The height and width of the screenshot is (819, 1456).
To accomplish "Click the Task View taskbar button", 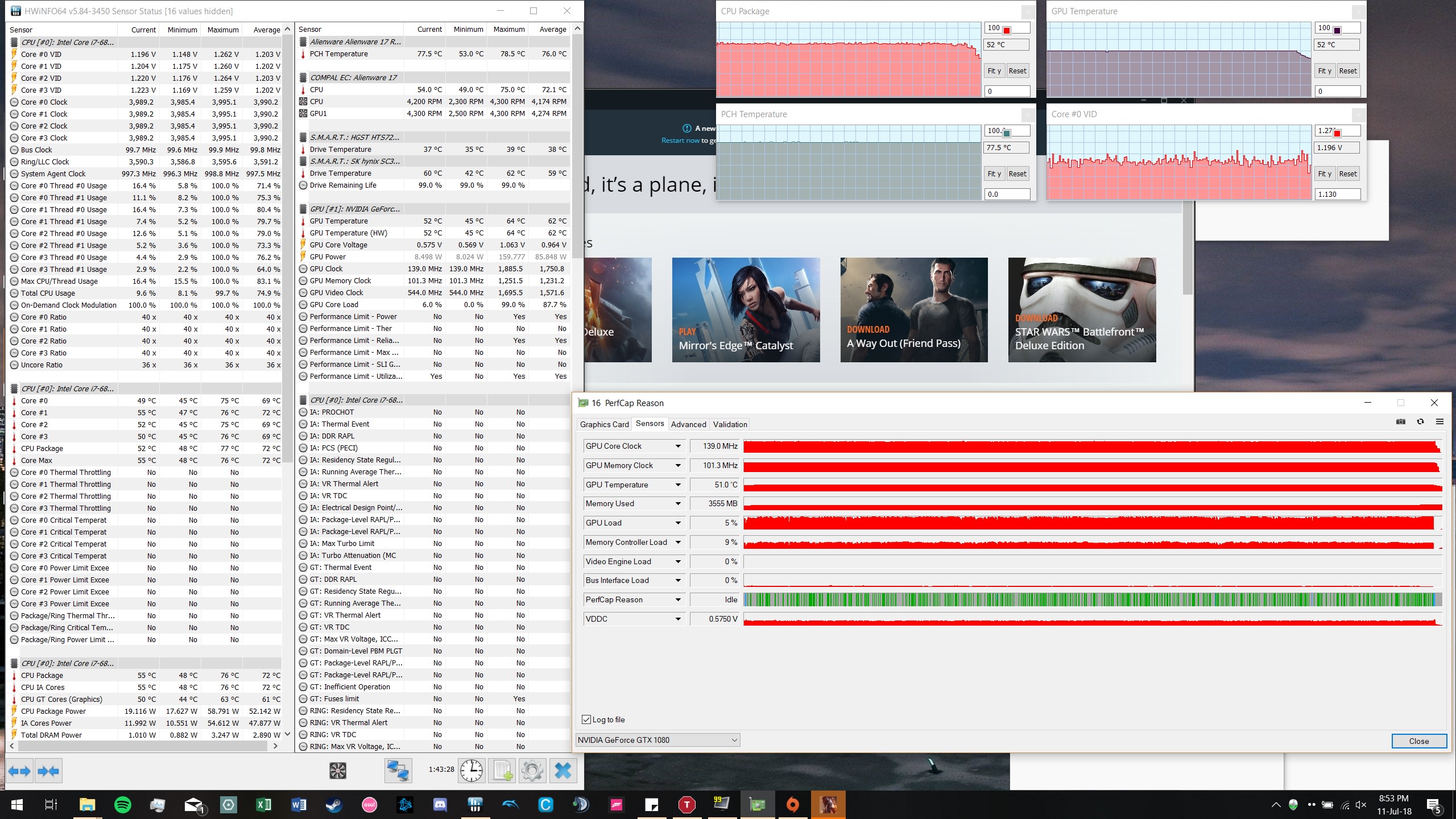I will 51,804.
